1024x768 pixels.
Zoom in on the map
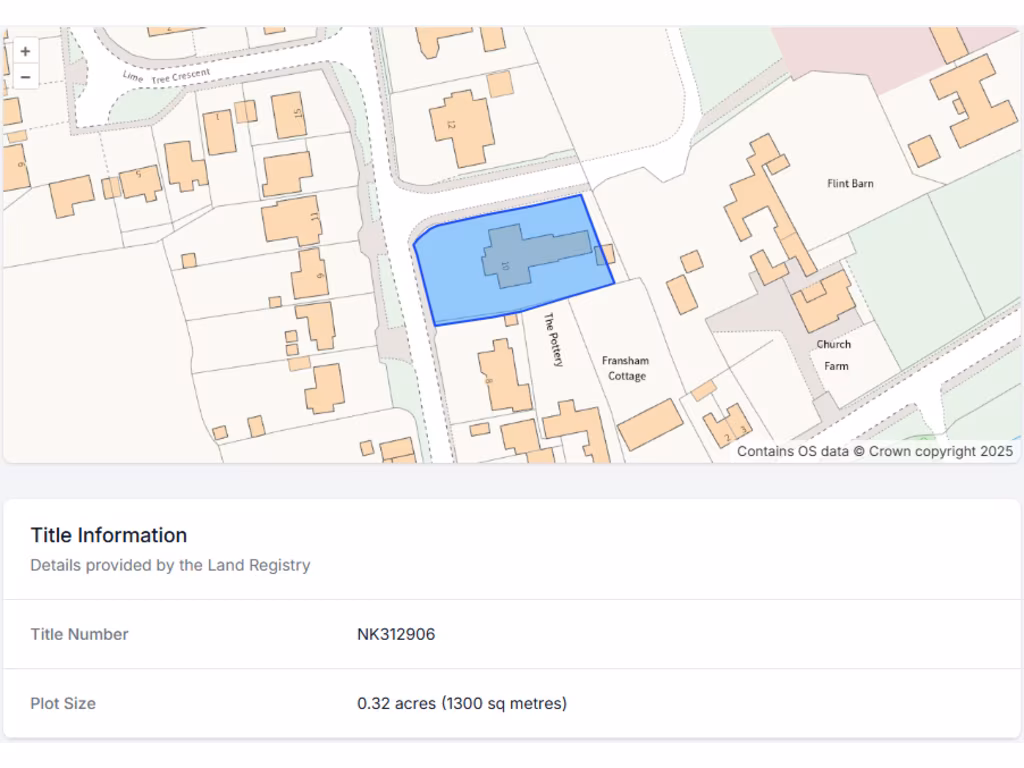tap(25, 51)
